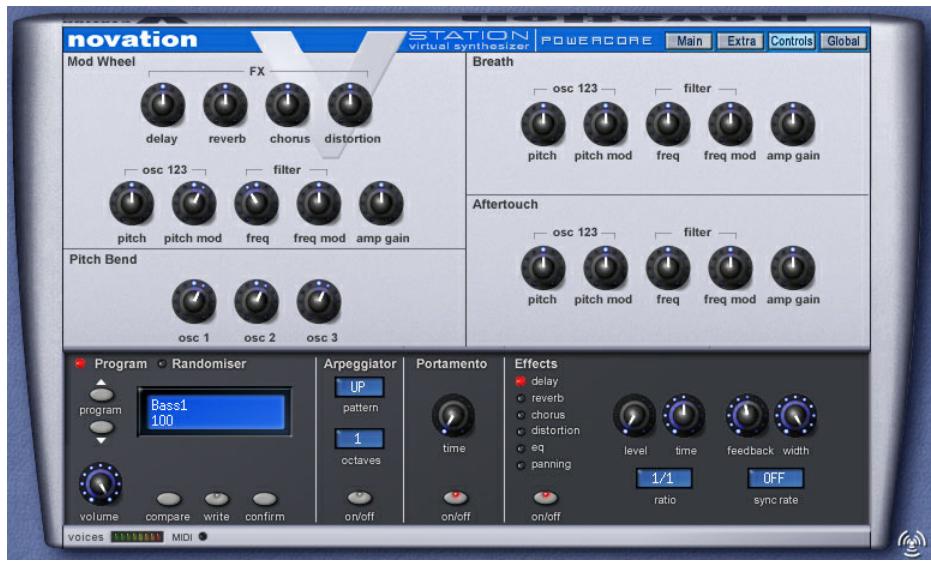Click the Breath pitch mod knob
The width and height of the screenshot is (931, 562).
pos(606,124)
